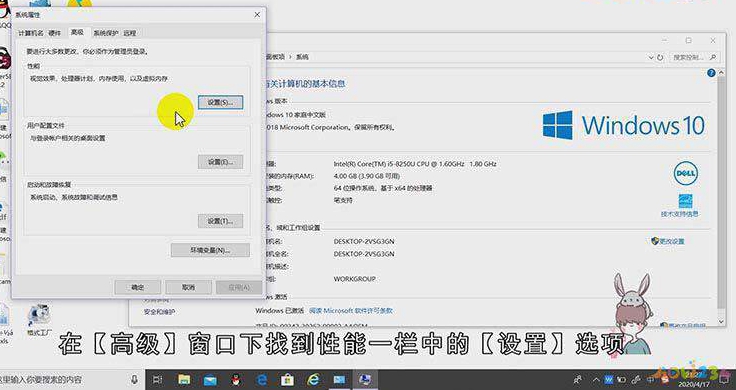Click the Dell logo in System window
Screen dimensions: 736x390
click(686, 174)
